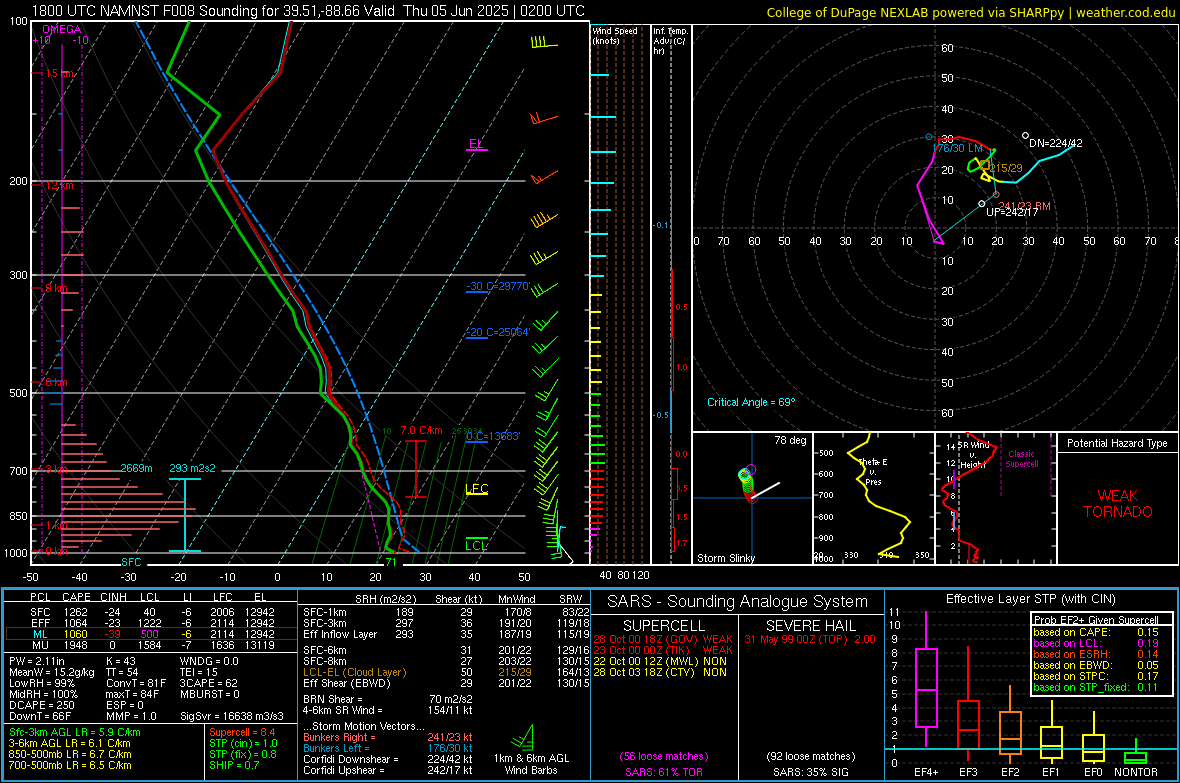Click the 'Effective Layer STP (with CIN)' title
Image resolution: width=1180 pixels, height=783 pixels.
point(1031,599)
